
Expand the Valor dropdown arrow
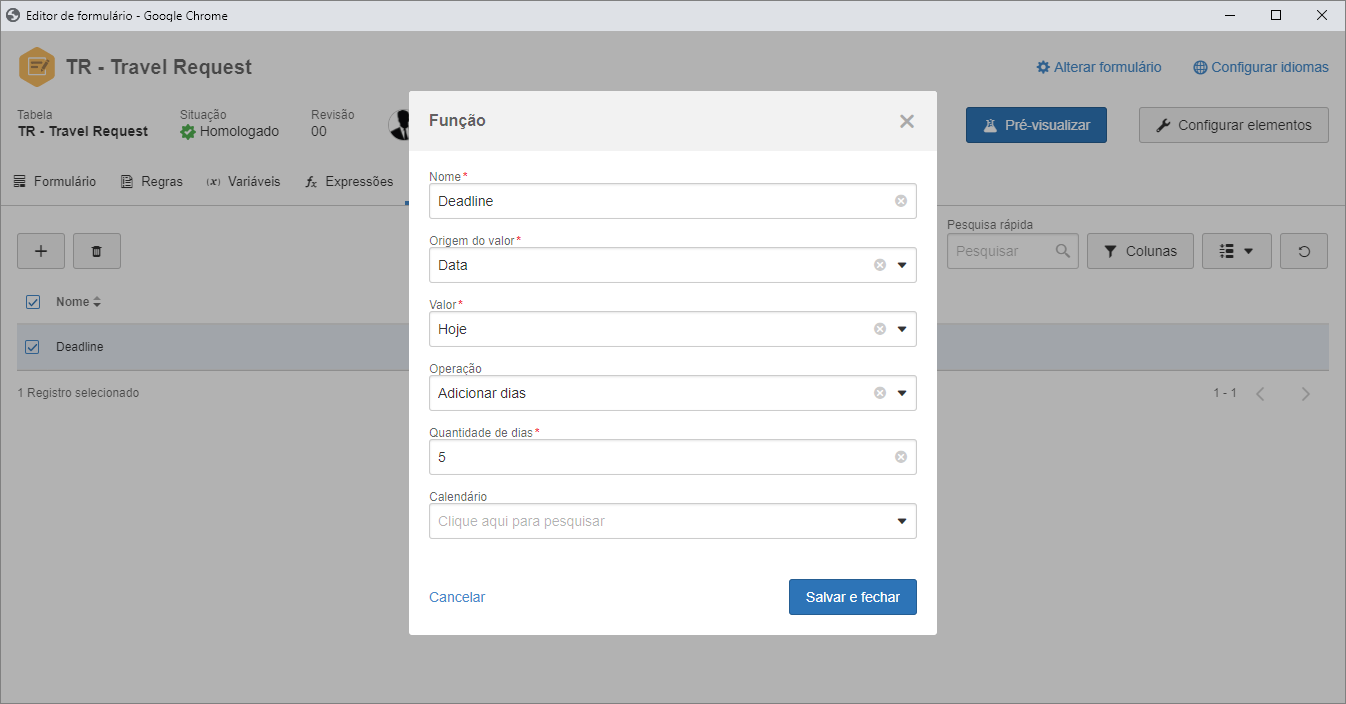click(902, 329)
